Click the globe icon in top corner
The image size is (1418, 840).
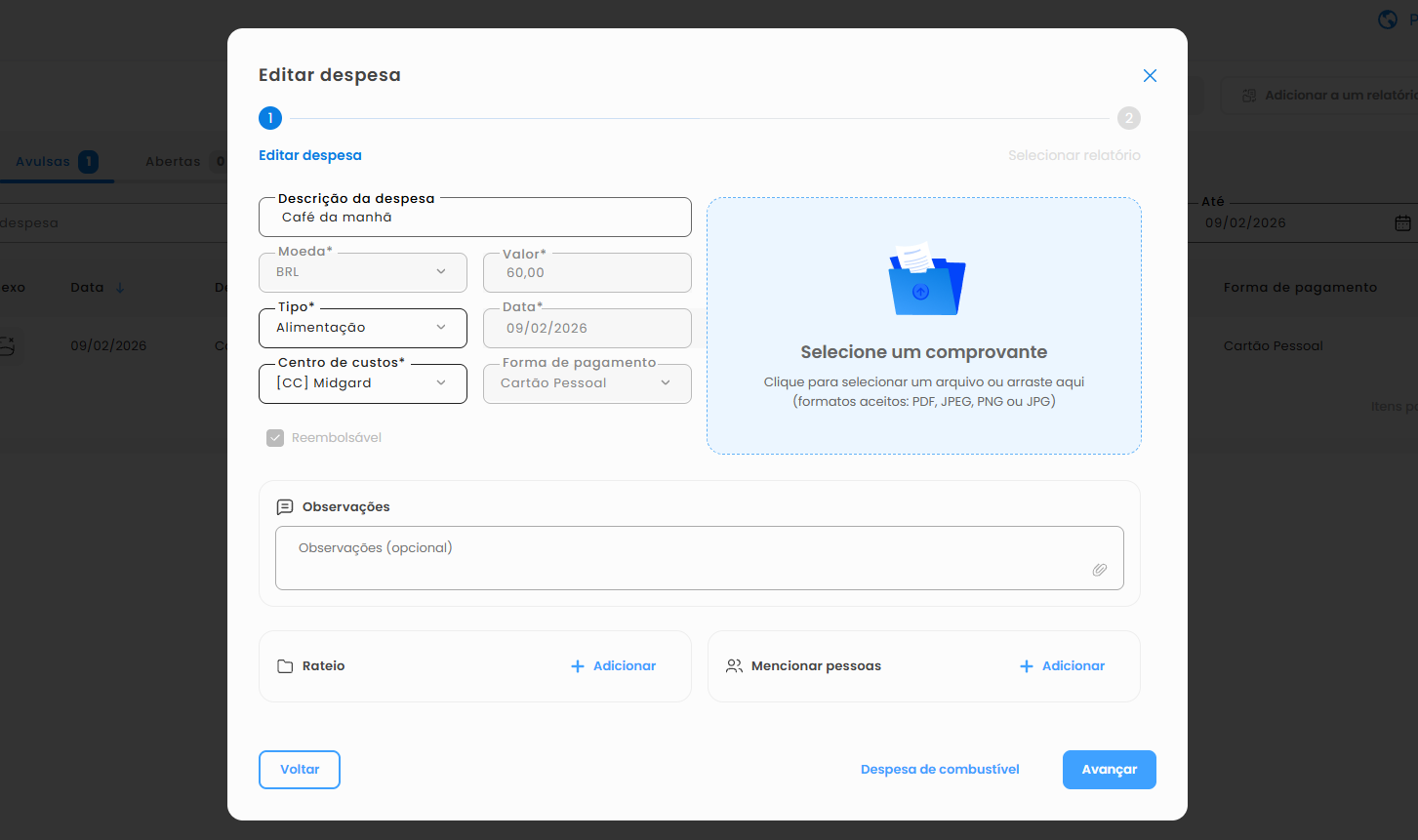coord(1387,20)
